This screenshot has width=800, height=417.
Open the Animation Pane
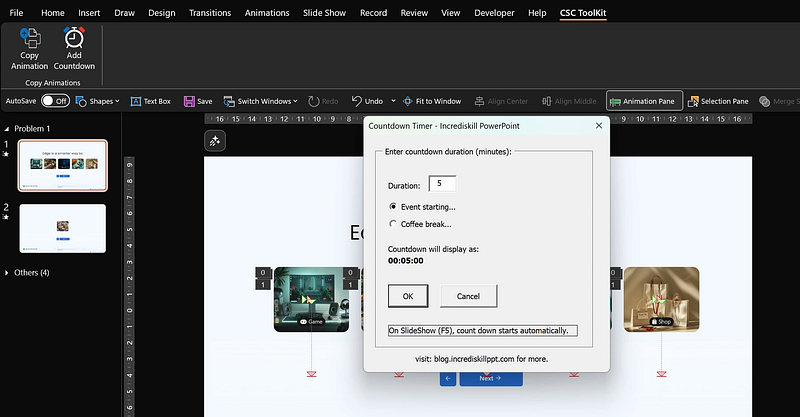[x=644, y=101]
